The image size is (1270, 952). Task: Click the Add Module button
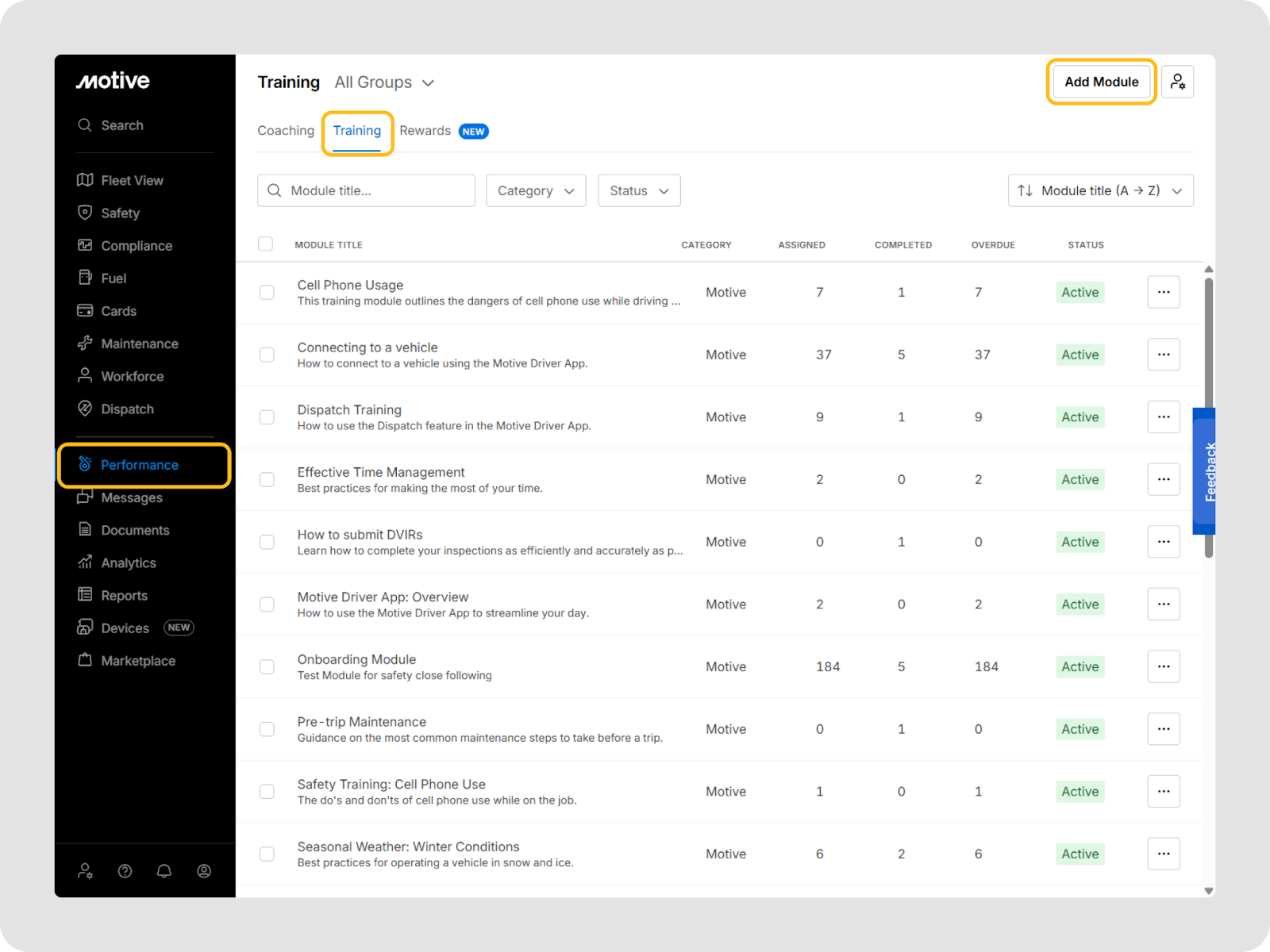[x=1101, y=82]
